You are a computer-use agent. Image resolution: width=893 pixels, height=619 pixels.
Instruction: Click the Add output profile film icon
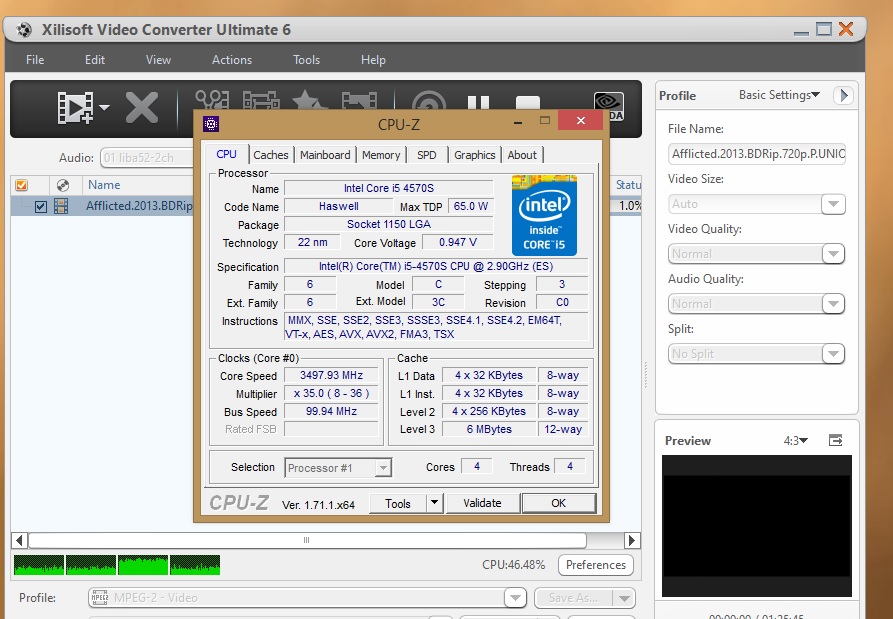click(359, 100)
